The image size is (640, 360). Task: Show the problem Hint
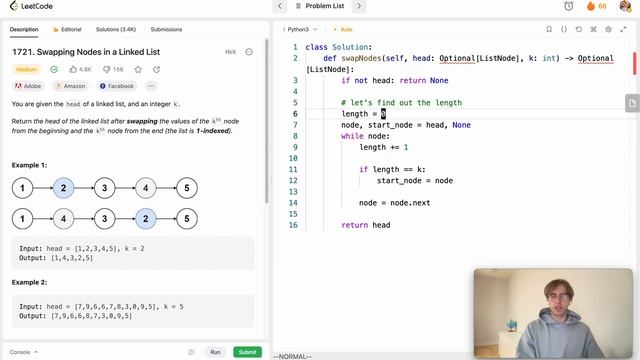pos(230,52)
